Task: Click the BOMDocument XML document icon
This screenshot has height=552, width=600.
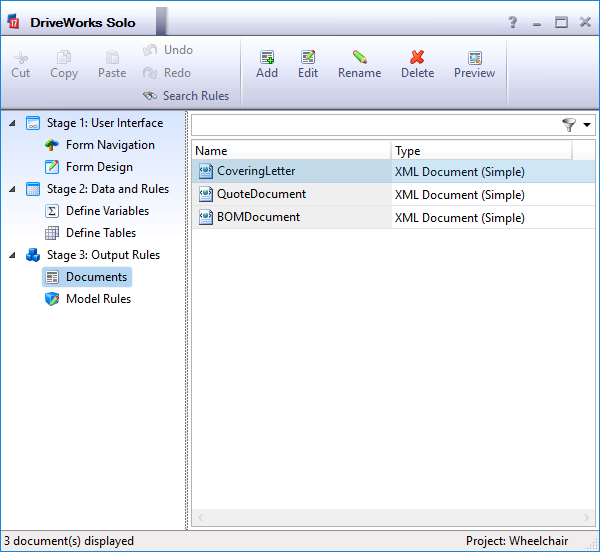Action: click(x=206, y=217)
